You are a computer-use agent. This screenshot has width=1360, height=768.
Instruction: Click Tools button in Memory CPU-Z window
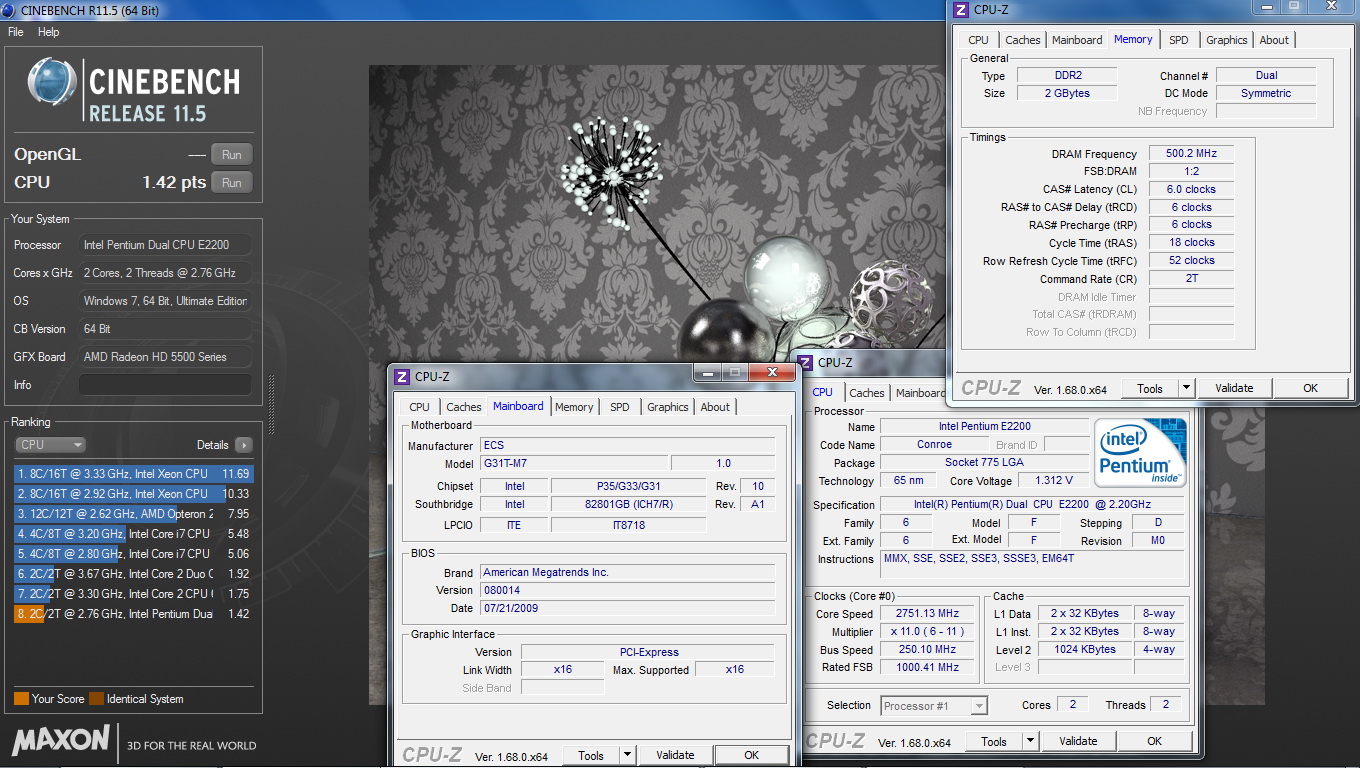(x=1150, y=388)
